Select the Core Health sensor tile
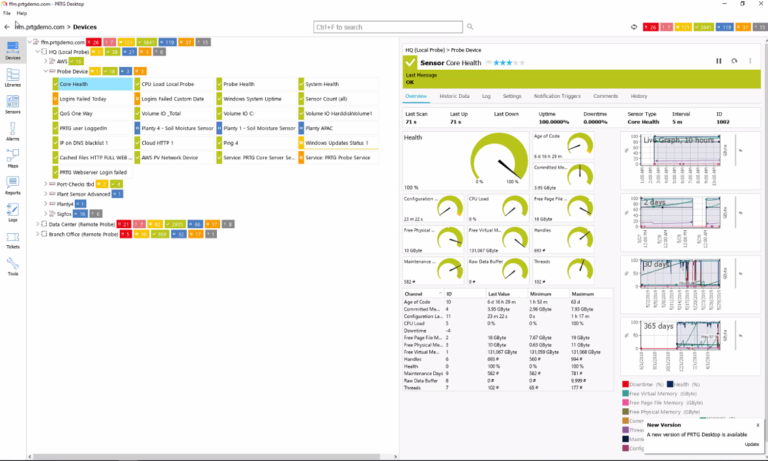The height and width of the screenshot is (461, 768). [x=93, y=84]
